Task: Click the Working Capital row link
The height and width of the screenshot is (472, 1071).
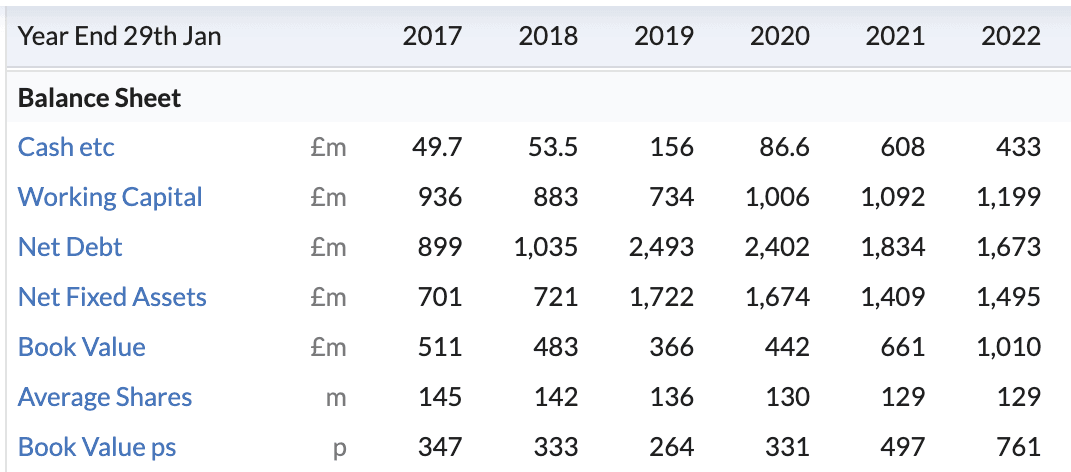Action: point(110,197)
